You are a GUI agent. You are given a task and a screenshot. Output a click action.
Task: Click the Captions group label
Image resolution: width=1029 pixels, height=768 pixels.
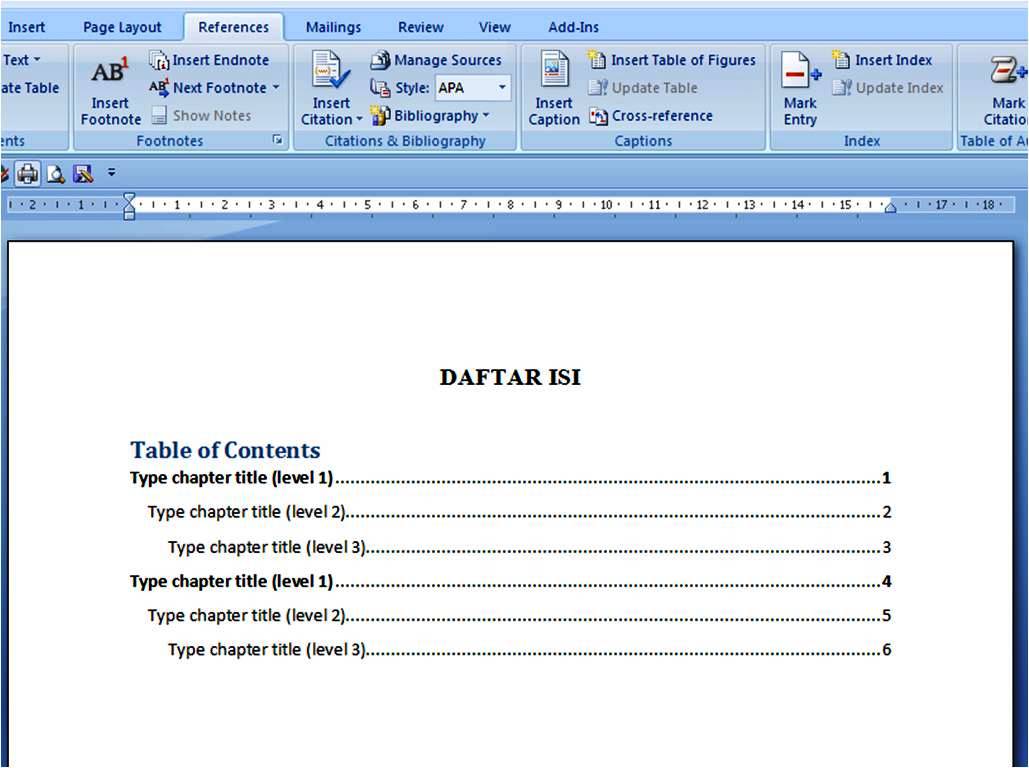(x=643, y=141)
